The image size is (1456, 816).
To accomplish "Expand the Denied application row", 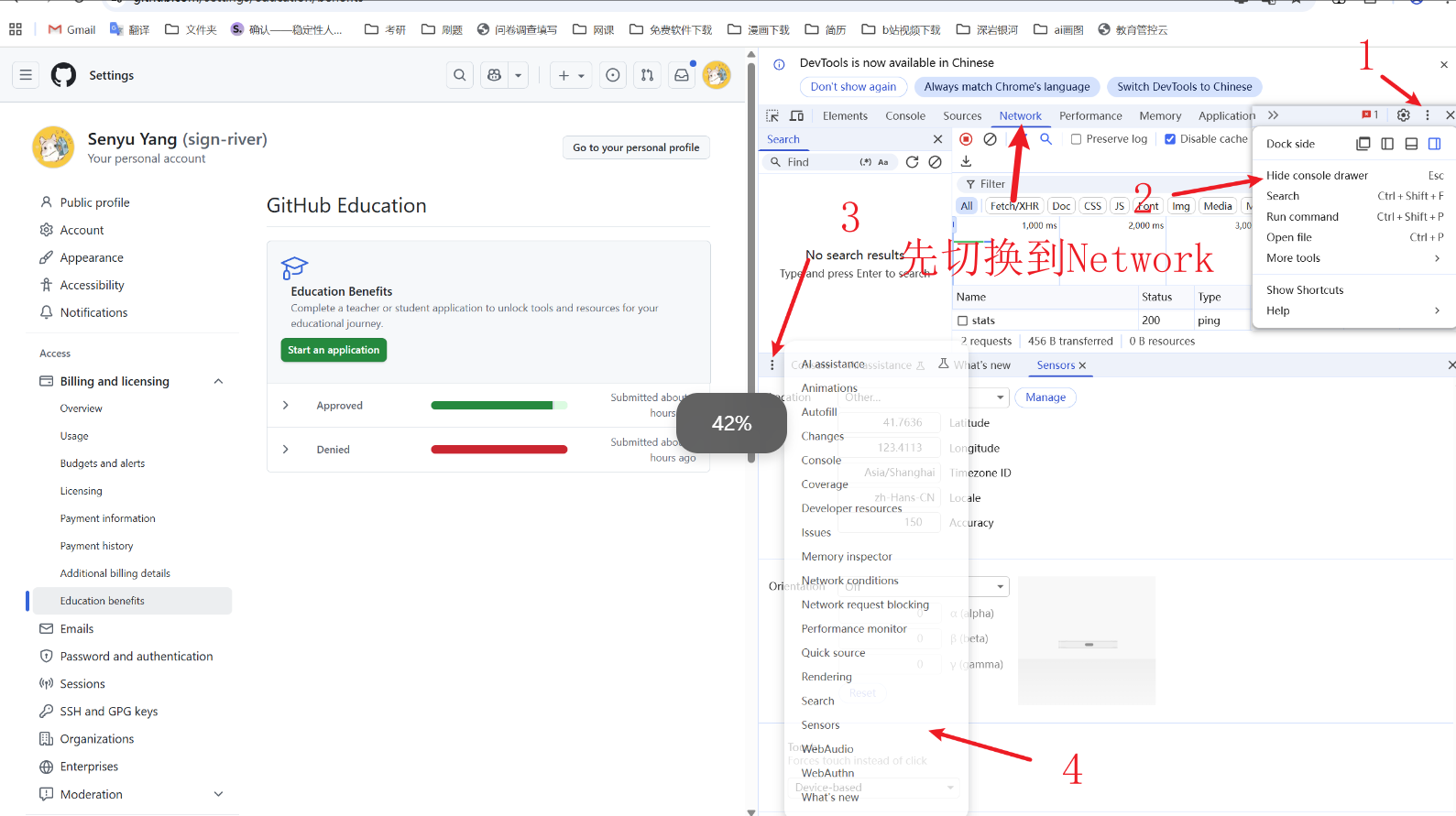I will point(286,449).
